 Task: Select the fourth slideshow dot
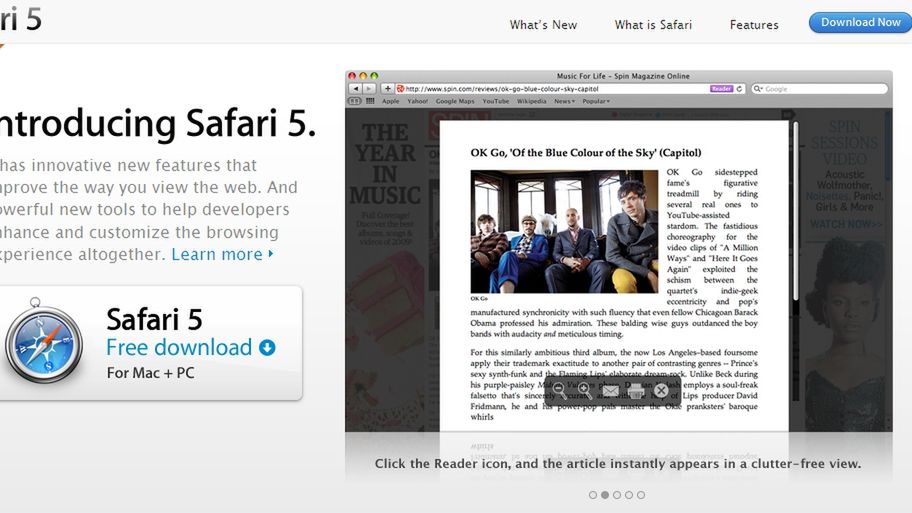[x=629, y=495]
